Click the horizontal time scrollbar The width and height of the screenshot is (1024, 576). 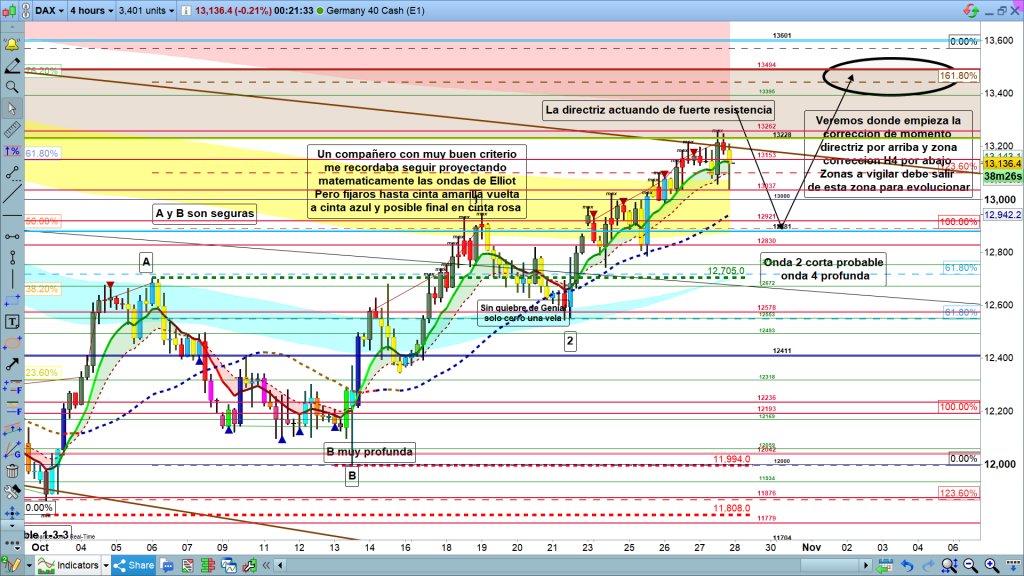pyautogui.click(x=600, y=566)
